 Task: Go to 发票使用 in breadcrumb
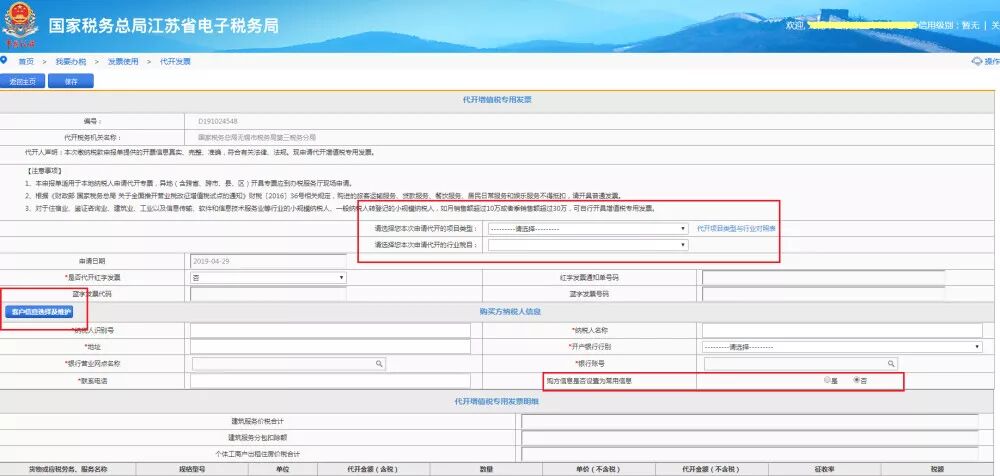(122, 62)
